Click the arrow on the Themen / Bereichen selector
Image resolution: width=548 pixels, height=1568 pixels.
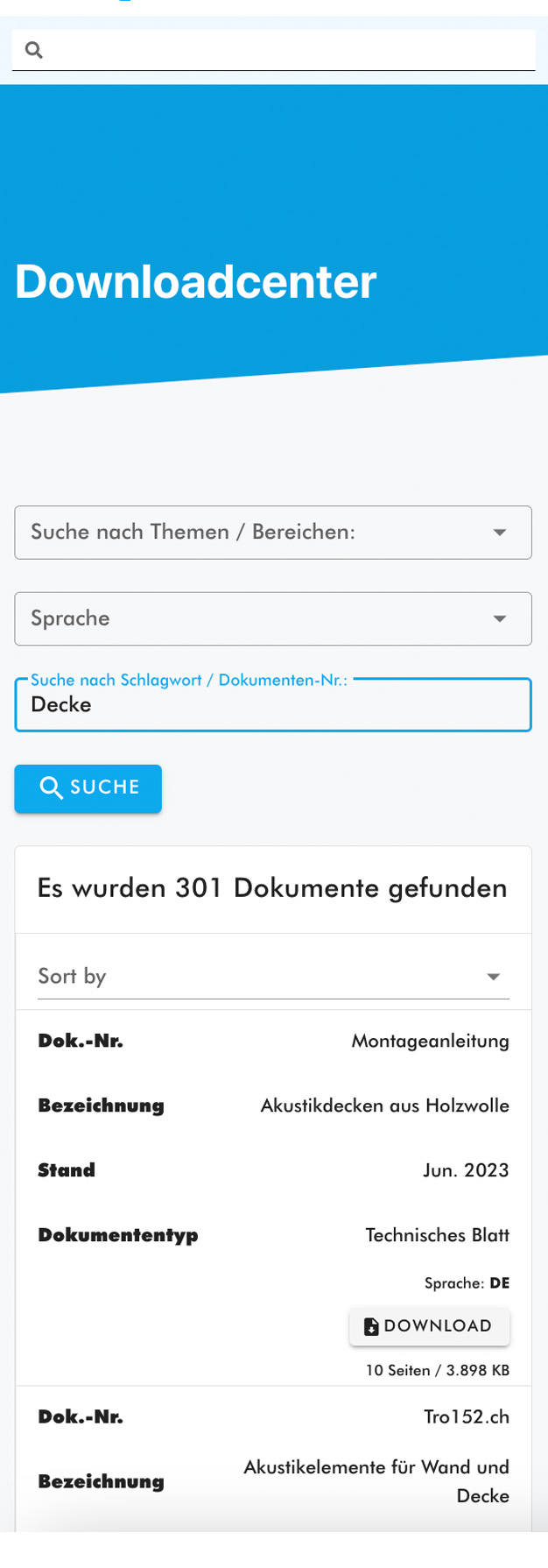(x=500, y=533)
